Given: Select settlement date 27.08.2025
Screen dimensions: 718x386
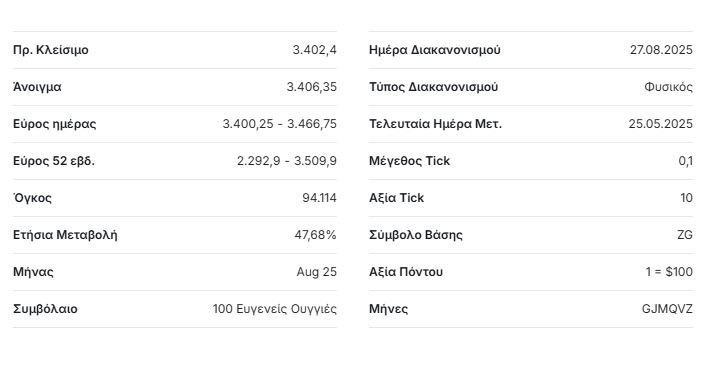Looking at the screenshot, I should (661, 50).
